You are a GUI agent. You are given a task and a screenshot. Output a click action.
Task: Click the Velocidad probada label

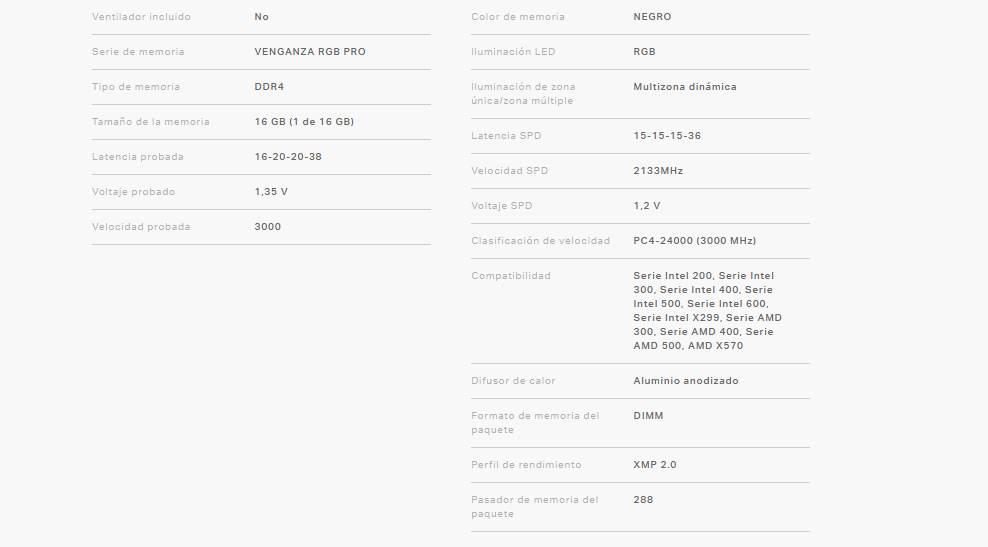(x=141, y=227)
